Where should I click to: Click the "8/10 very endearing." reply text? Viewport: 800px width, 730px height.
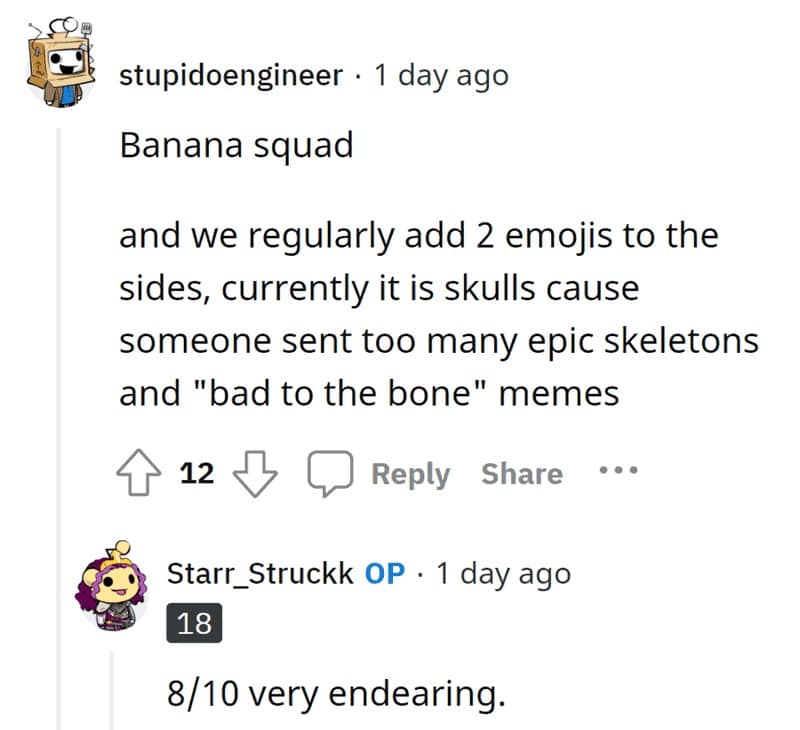(336, 690)
